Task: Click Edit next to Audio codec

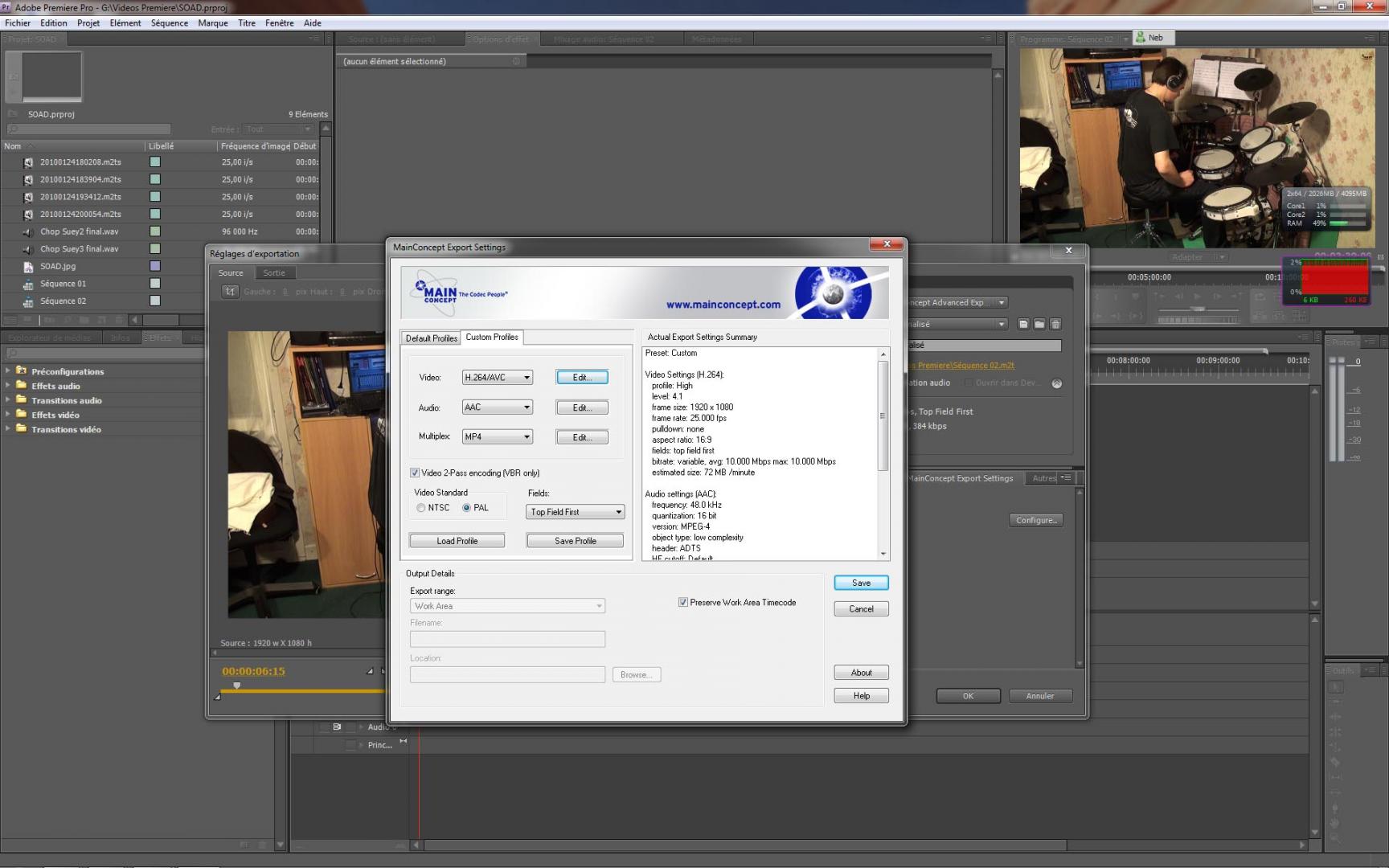Action: point(582,407)
